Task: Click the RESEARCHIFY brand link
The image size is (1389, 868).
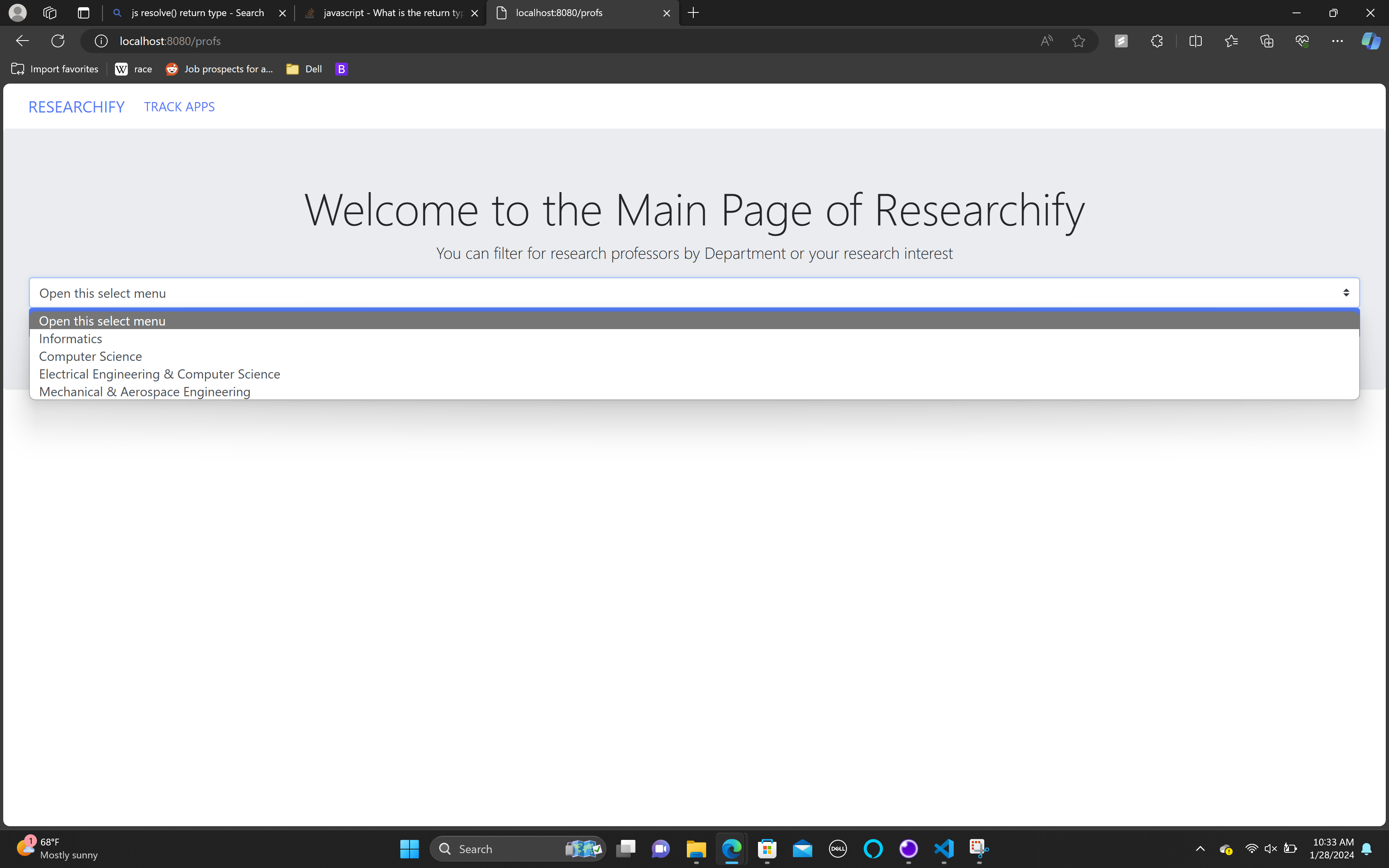Action: pyautogui.click(x=76, y=107)
